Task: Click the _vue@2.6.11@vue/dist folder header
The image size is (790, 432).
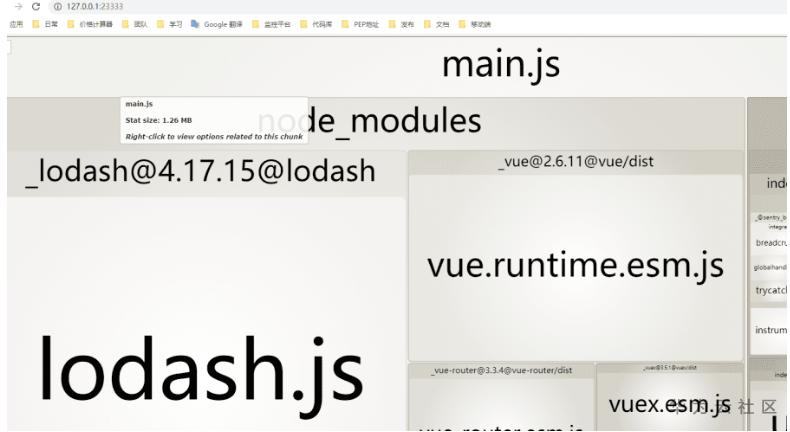Action: click(575, 161)
